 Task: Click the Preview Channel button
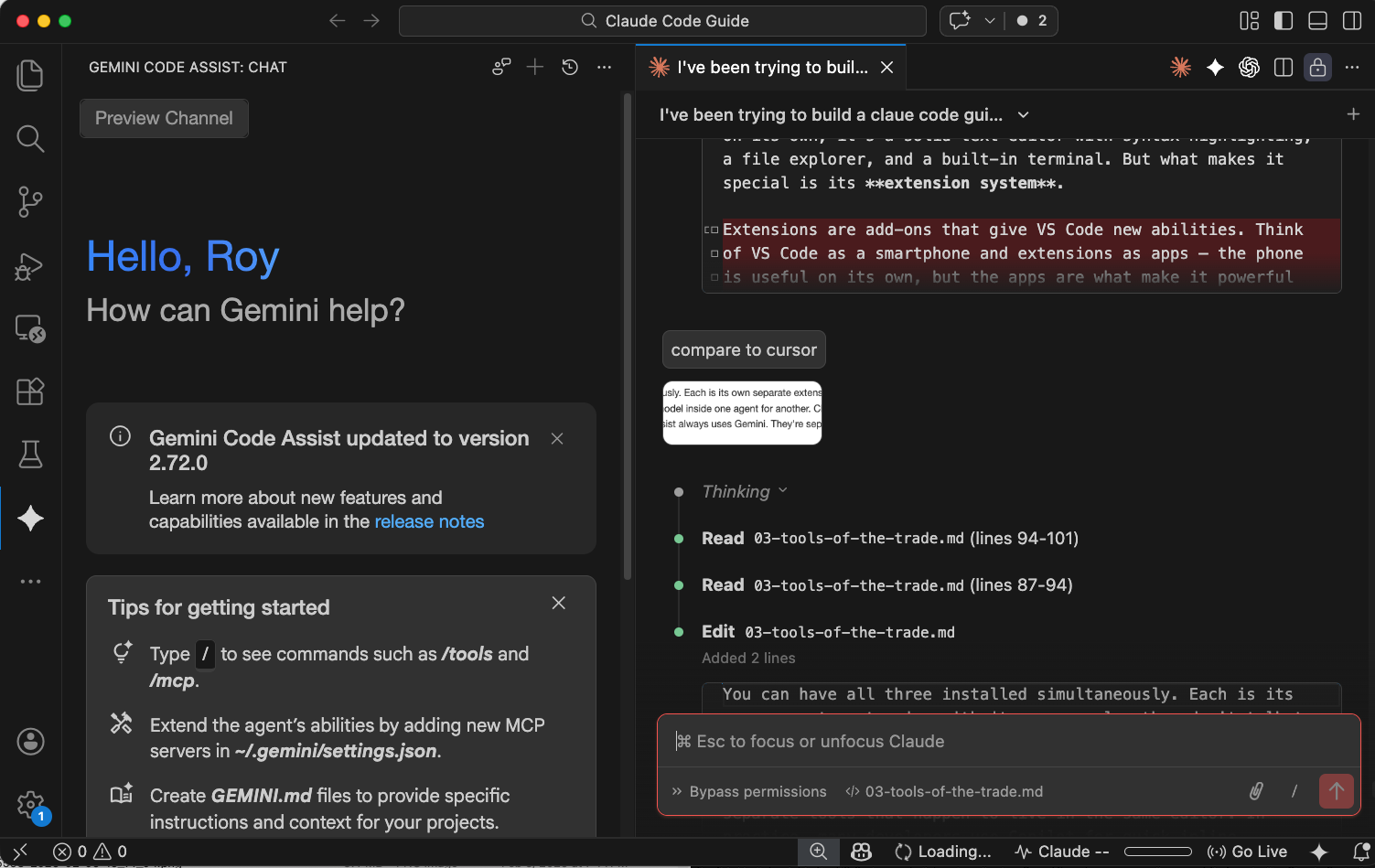163,118
